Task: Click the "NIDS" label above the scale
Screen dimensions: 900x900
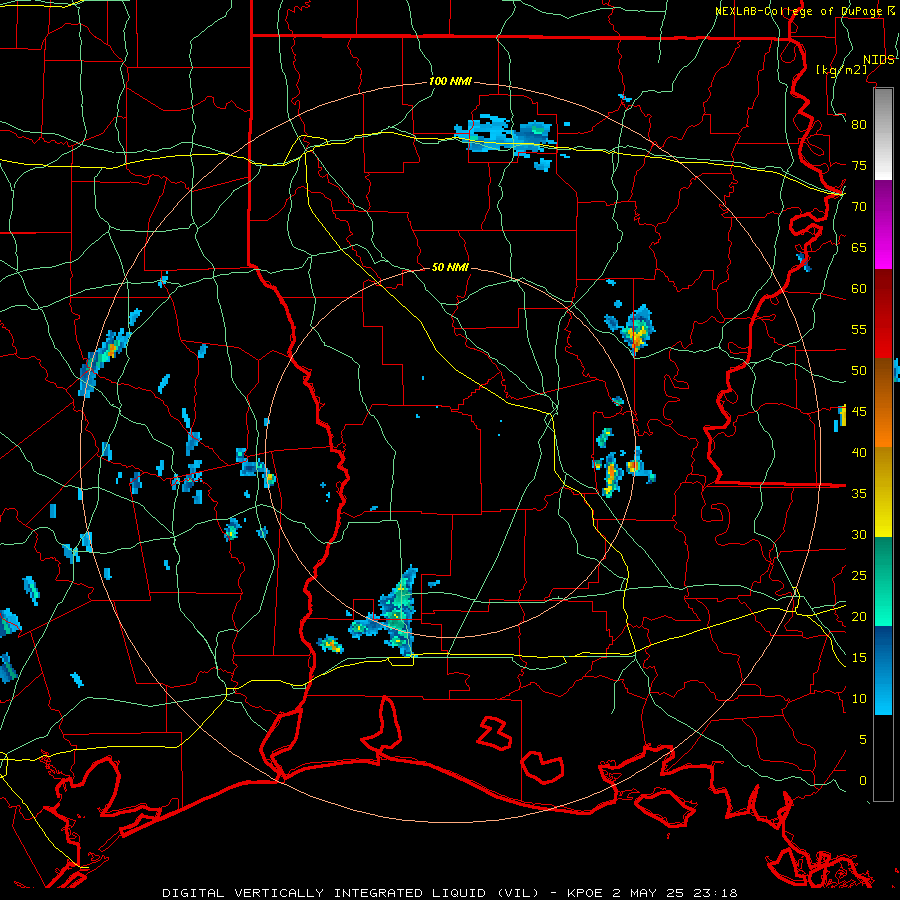Action: click(x=879, y=60)
